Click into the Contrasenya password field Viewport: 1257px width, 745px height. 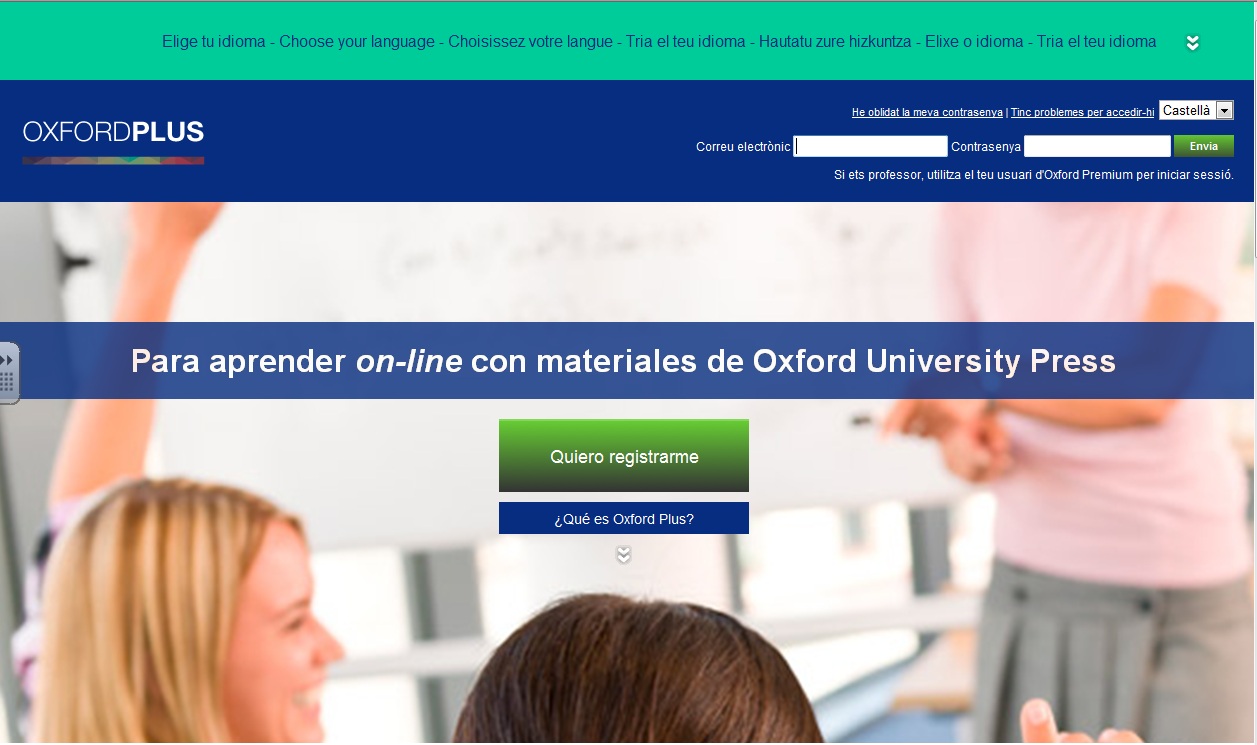click(1096, 147)
